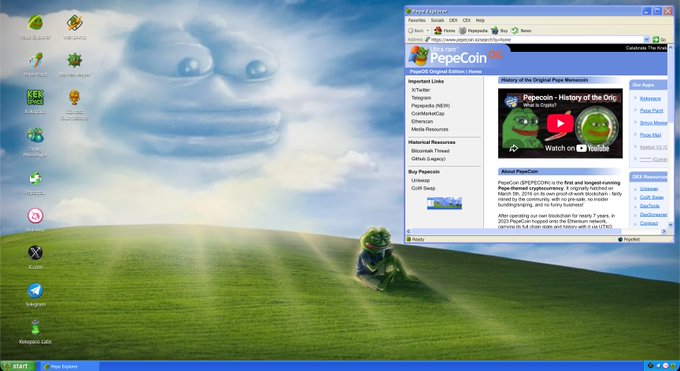Click the 'Watch on YouTube' label

tap(577, 148)
